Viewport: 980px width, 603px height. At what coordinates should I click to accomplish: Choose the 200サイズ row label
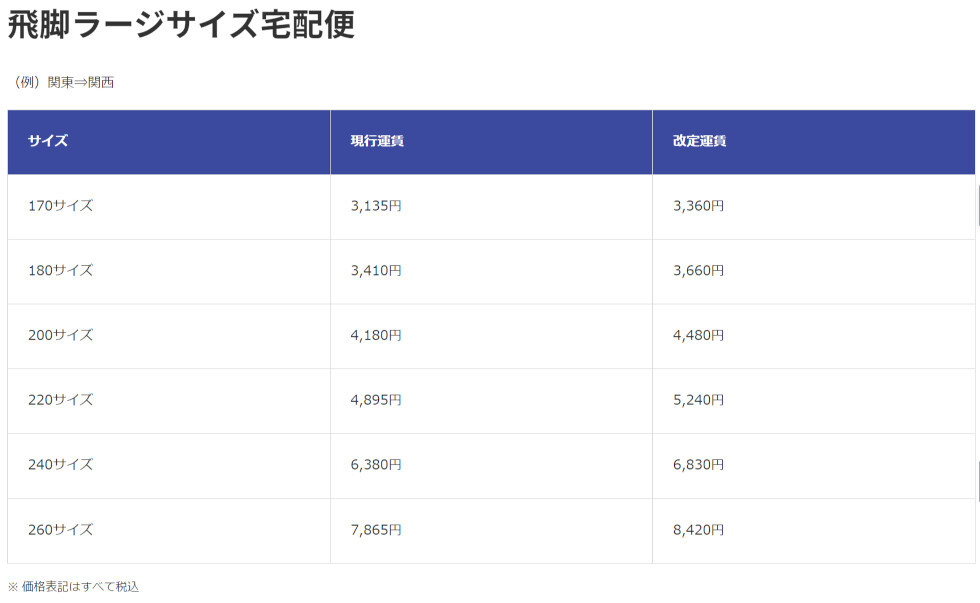(x=60, y=335)
